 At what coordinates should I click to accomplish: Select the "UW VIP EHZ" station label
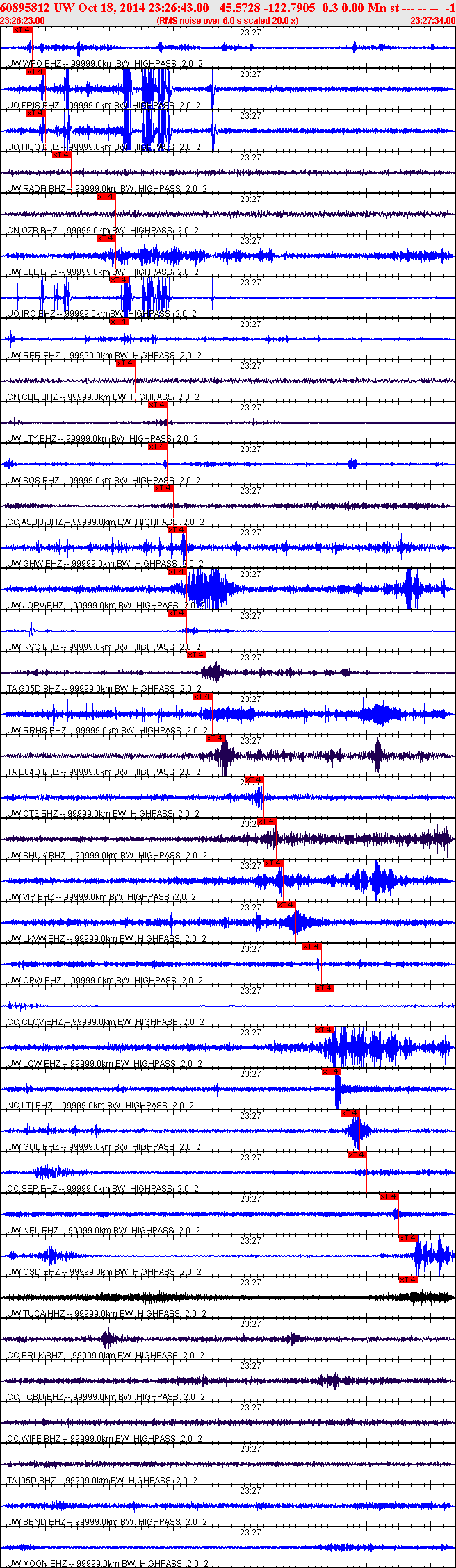[x=31, y=897]
